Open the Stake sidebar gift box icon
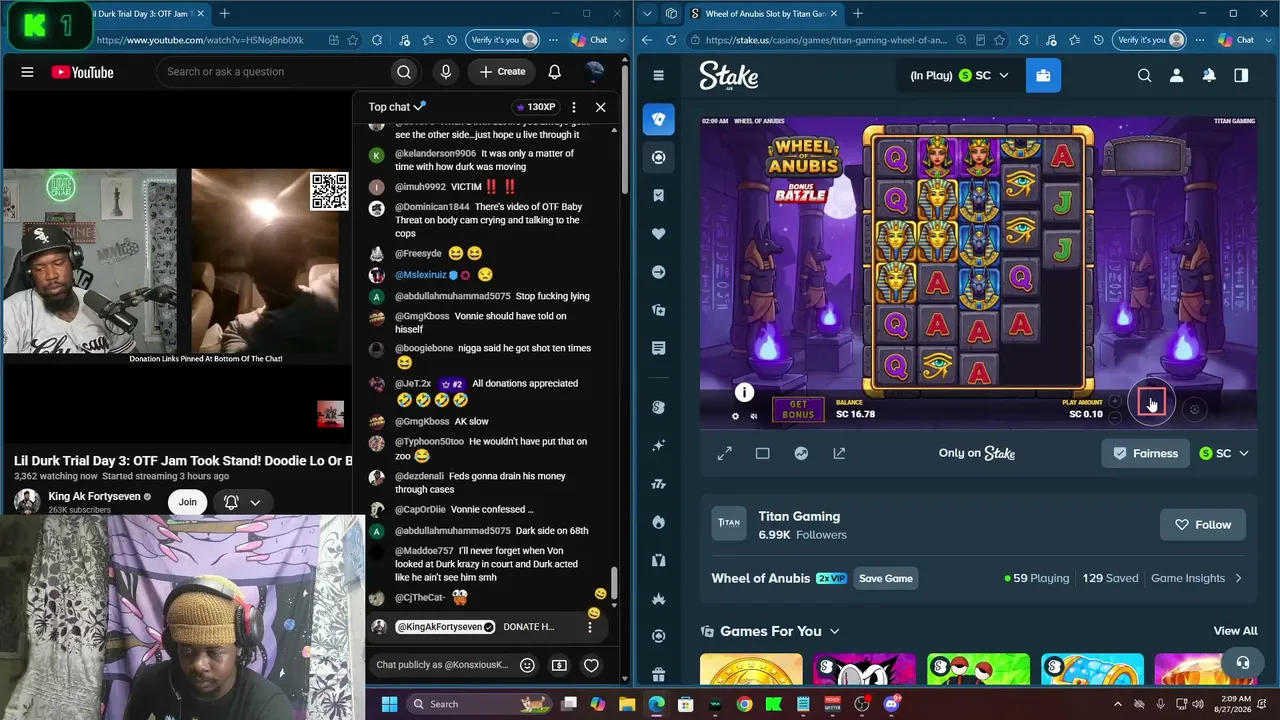1280x720 pixels. 658,675
